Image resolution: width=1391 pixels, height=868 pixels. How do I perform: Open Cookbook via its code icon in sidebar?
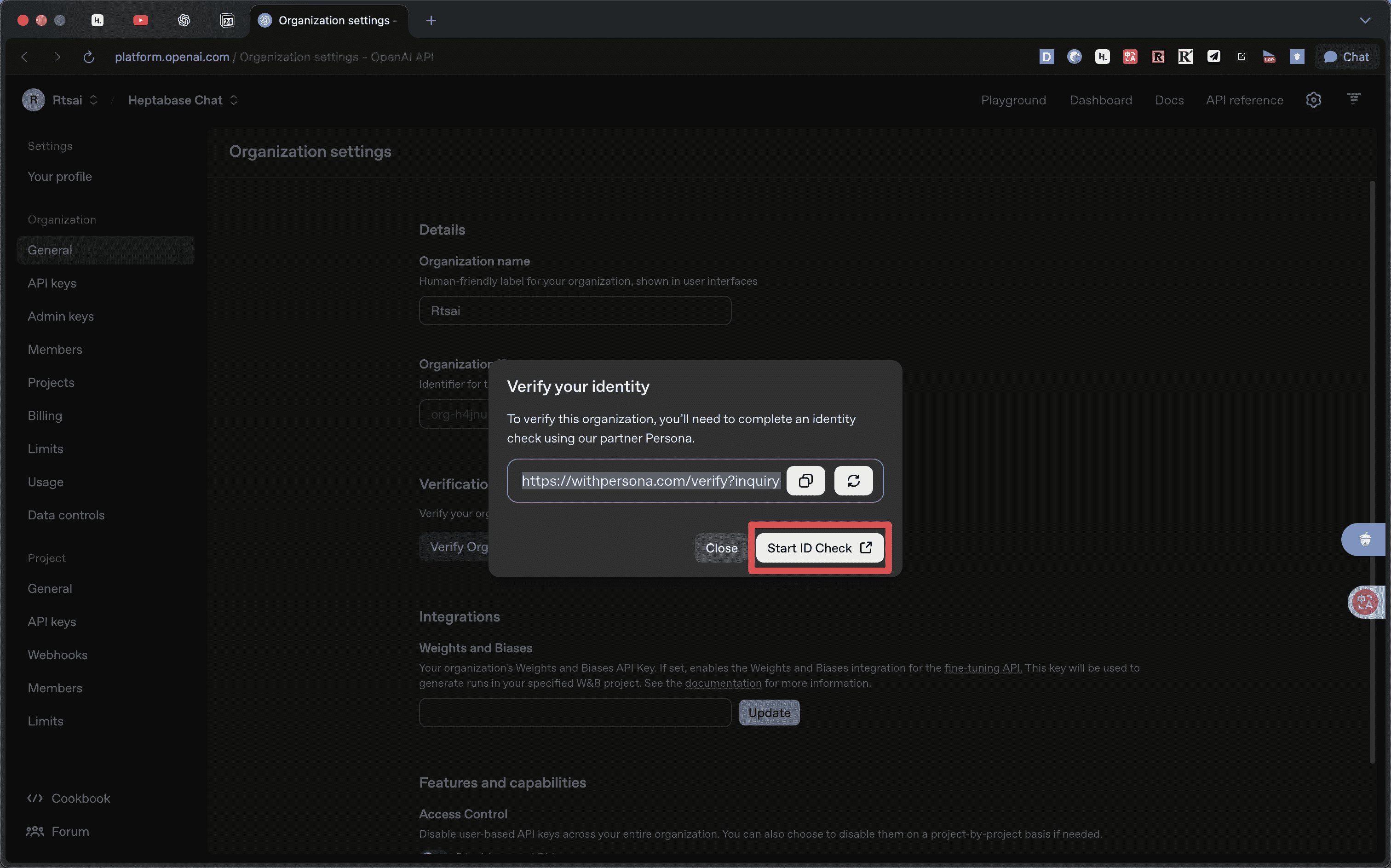pos(34,798)
